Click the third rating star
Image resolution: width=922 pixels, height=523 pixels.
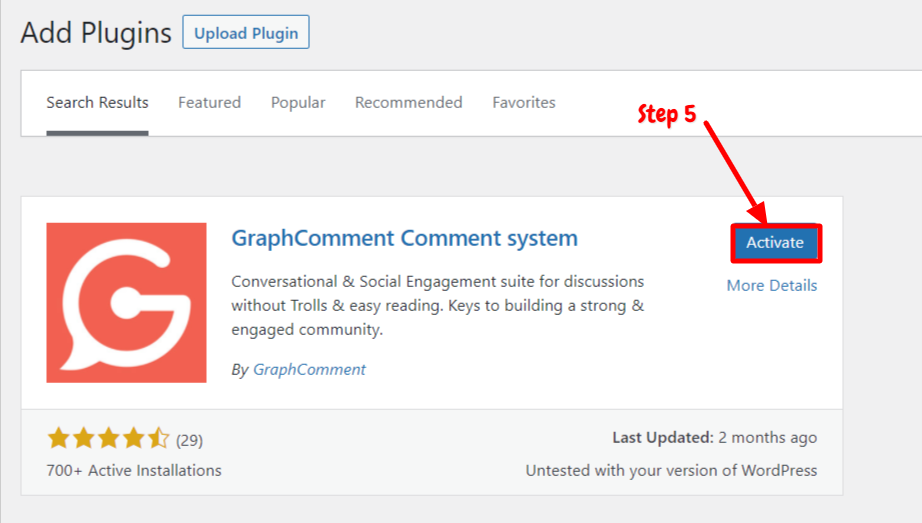click(109, 438)
